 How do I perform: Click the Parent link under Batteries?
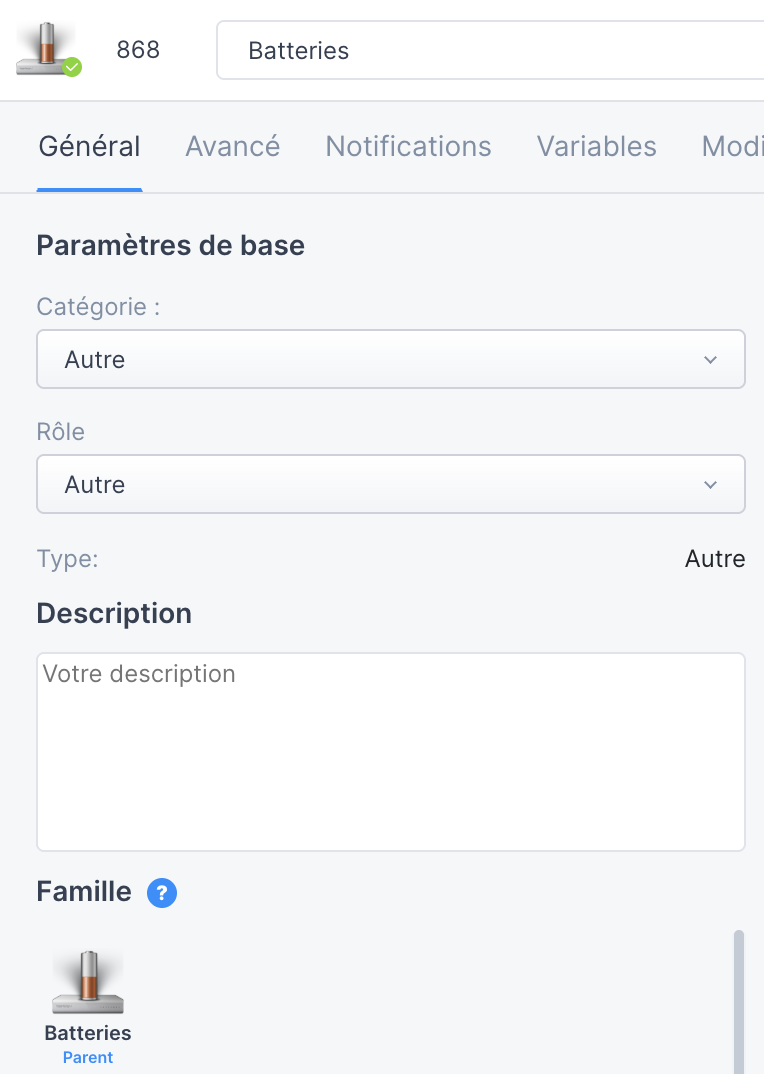coord(88,1057)
